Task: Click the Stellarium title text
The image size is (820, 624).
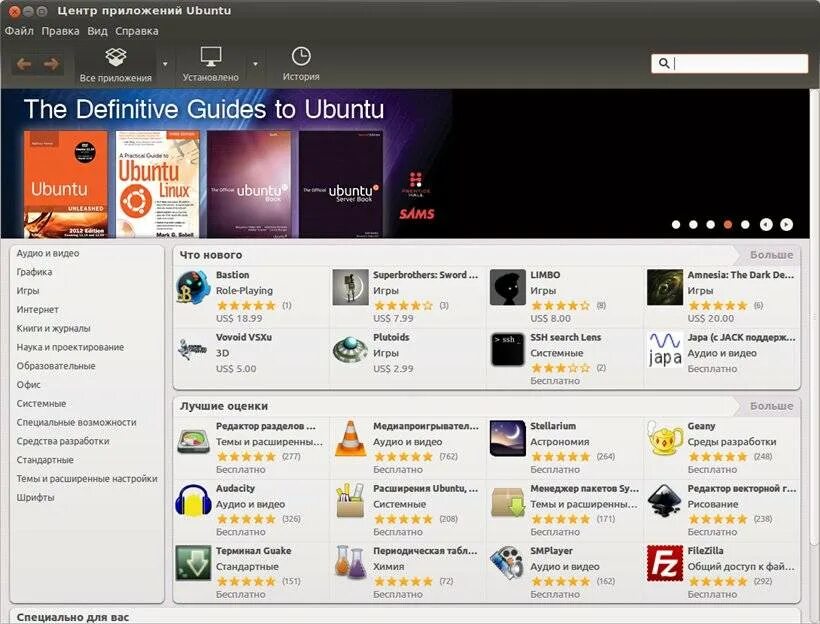Action: tap(553, 426)
